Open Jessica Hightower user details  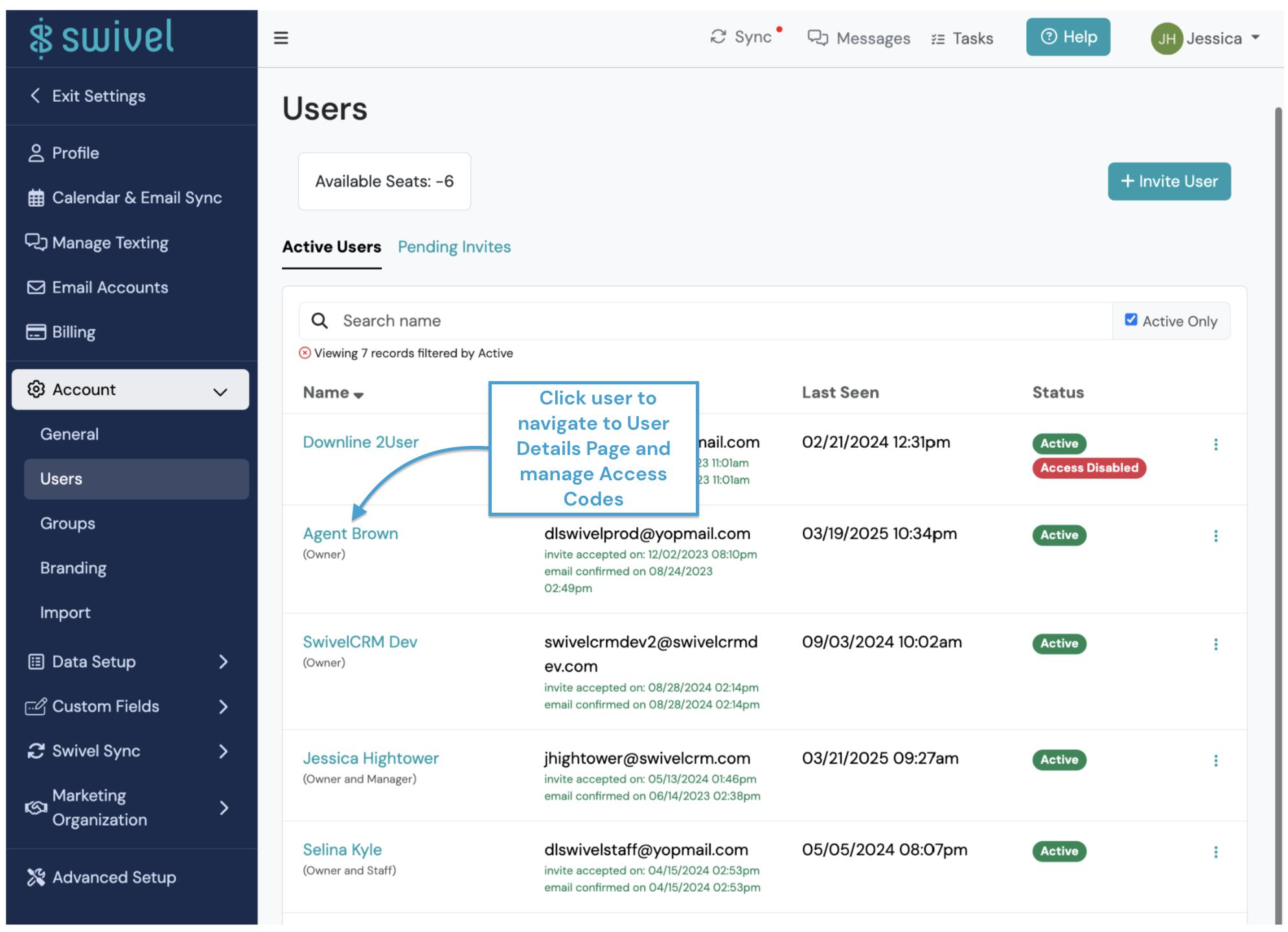[371, 758]
